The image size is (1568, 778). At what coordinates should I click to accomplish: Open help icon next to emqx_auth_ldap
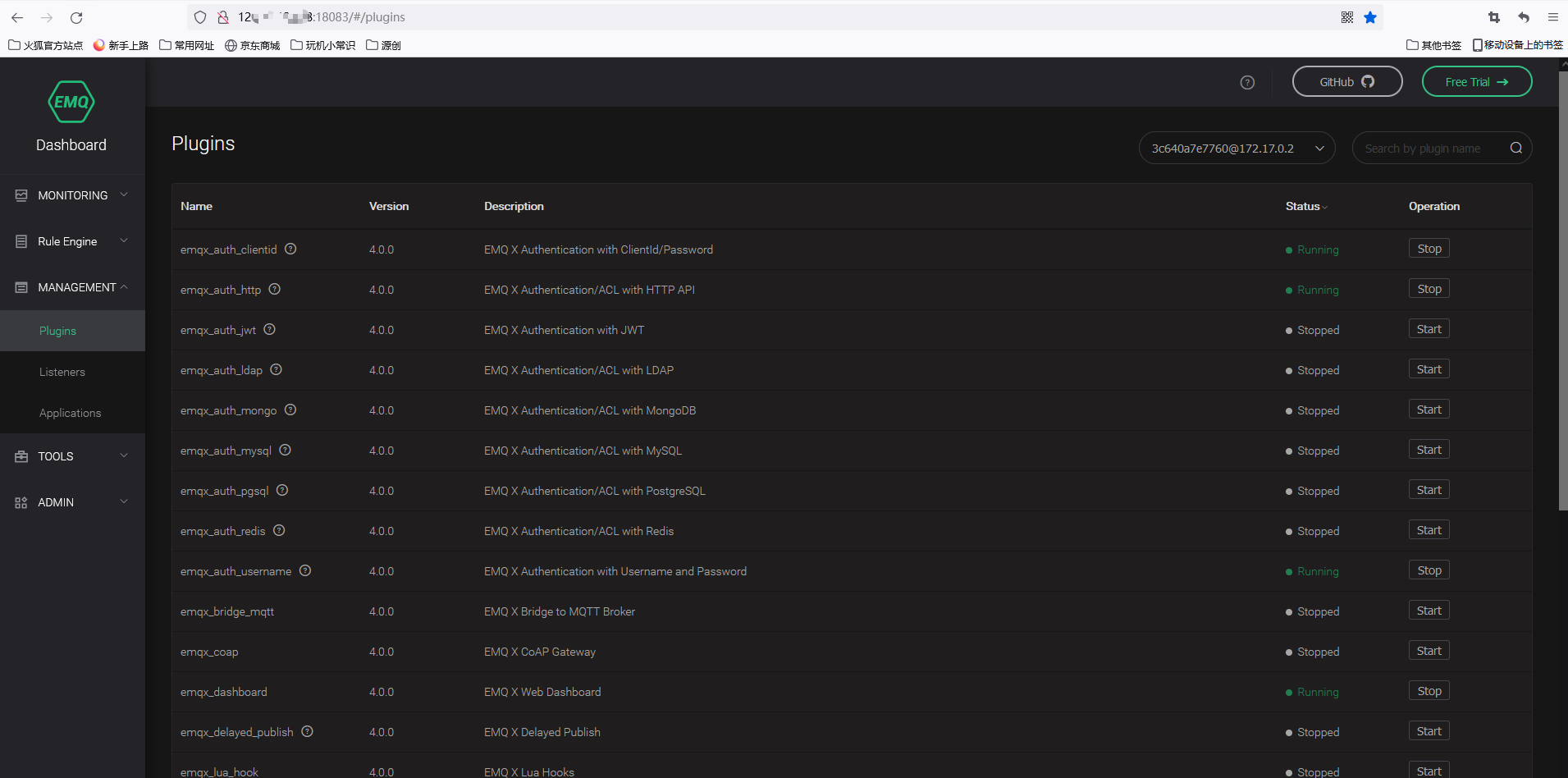(276, 369)
